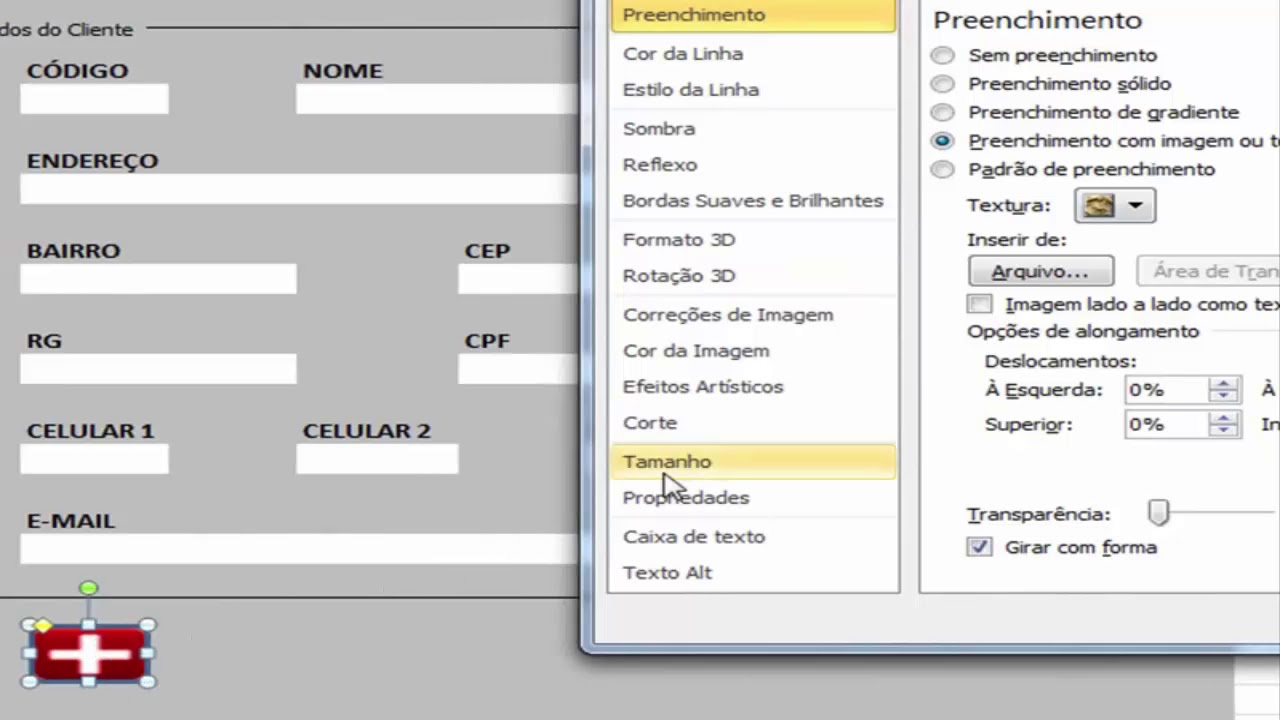Choose Preenchimento sólido option
The width and height of the screenshot is (1280, 720).
pyautogui.click(x=942, y=84)
